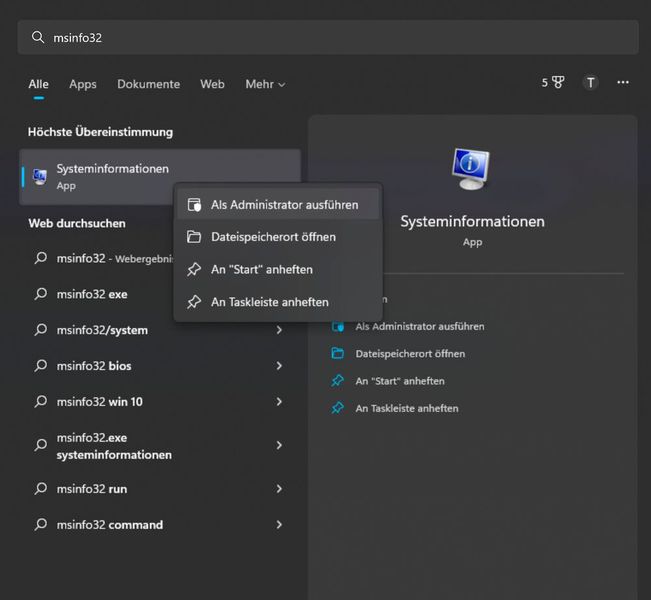This screenshot has height=600, width=651.
Task: Click search icon beside msinfo32 exe
Action: [41, 294]
